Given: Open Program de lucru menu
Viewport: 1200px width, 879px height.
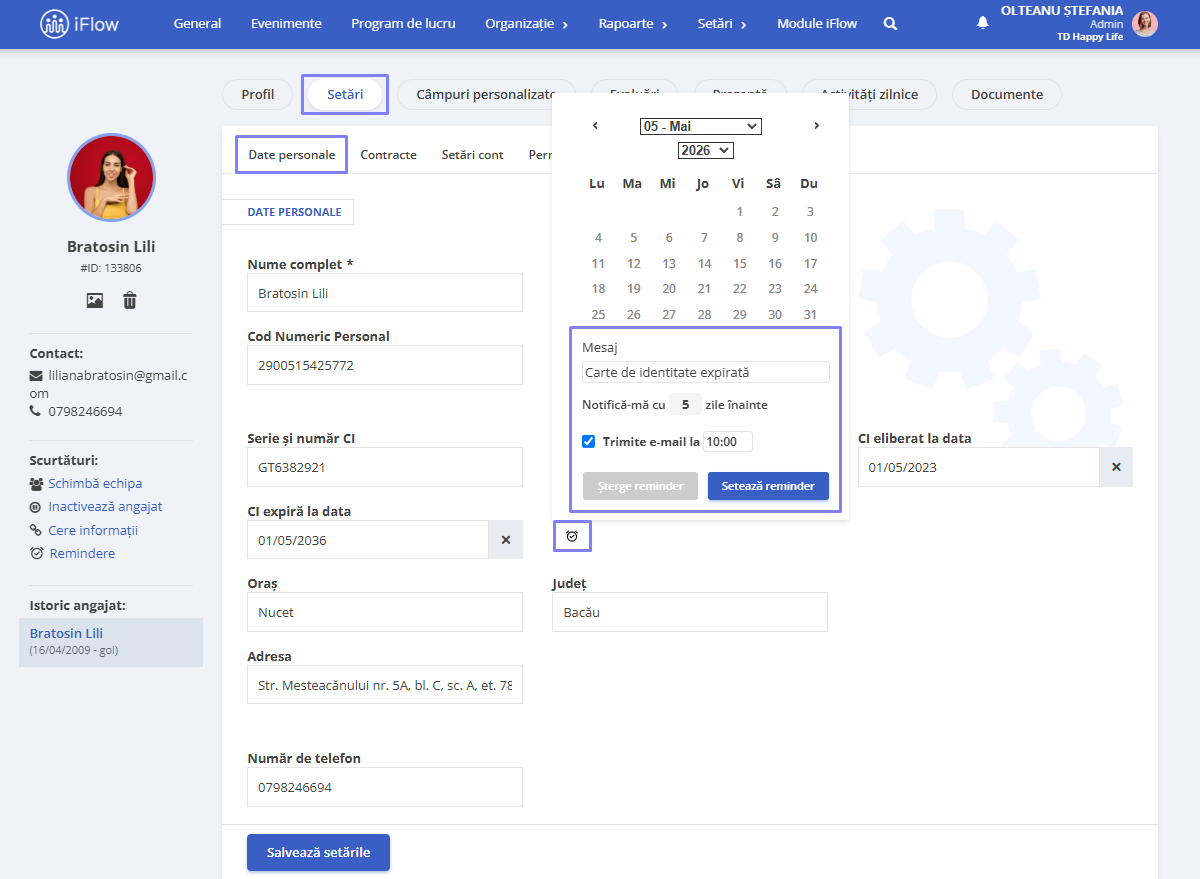Looking at the screenshot, I should click(403, 24).
